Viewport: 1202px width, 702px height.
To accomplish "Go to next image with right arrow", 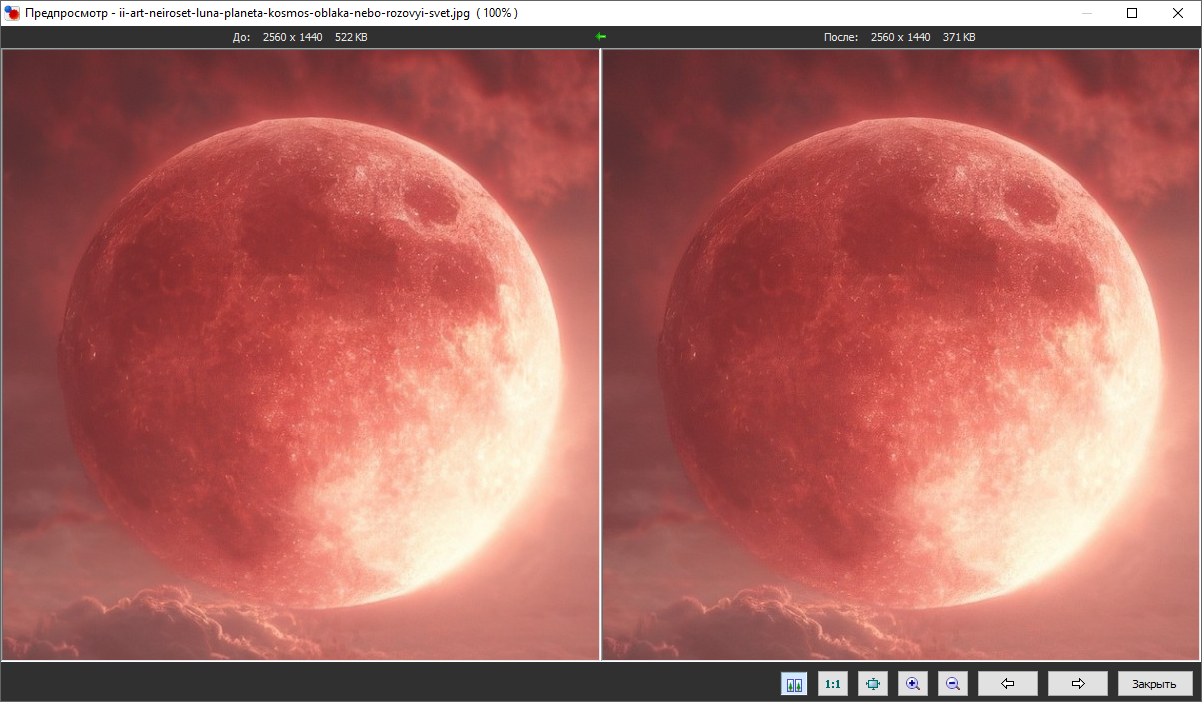I will pos(1077,684).
